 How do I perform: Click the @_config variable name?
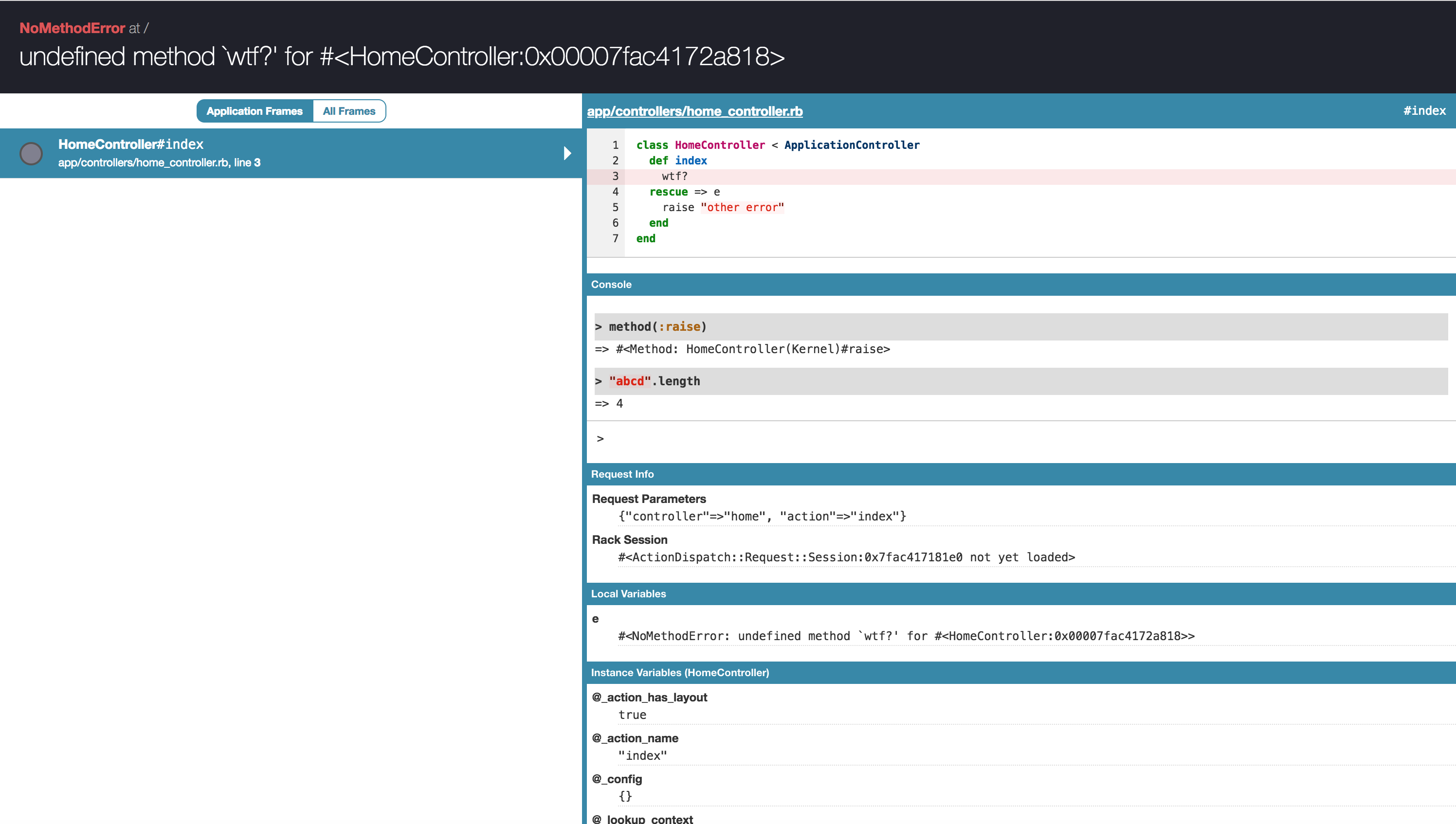pos(617,779)
